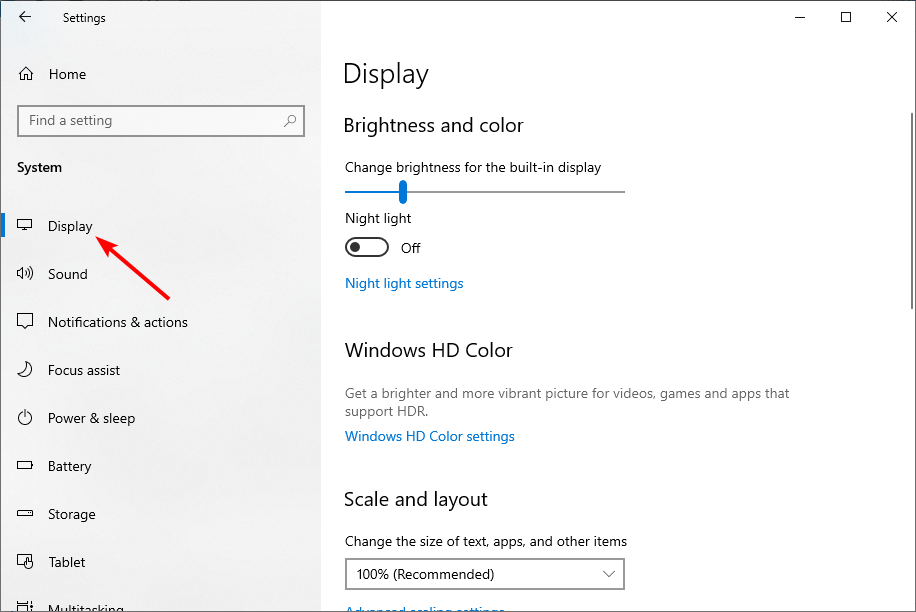Click the Notifications & actions icon

pos(25,321)
